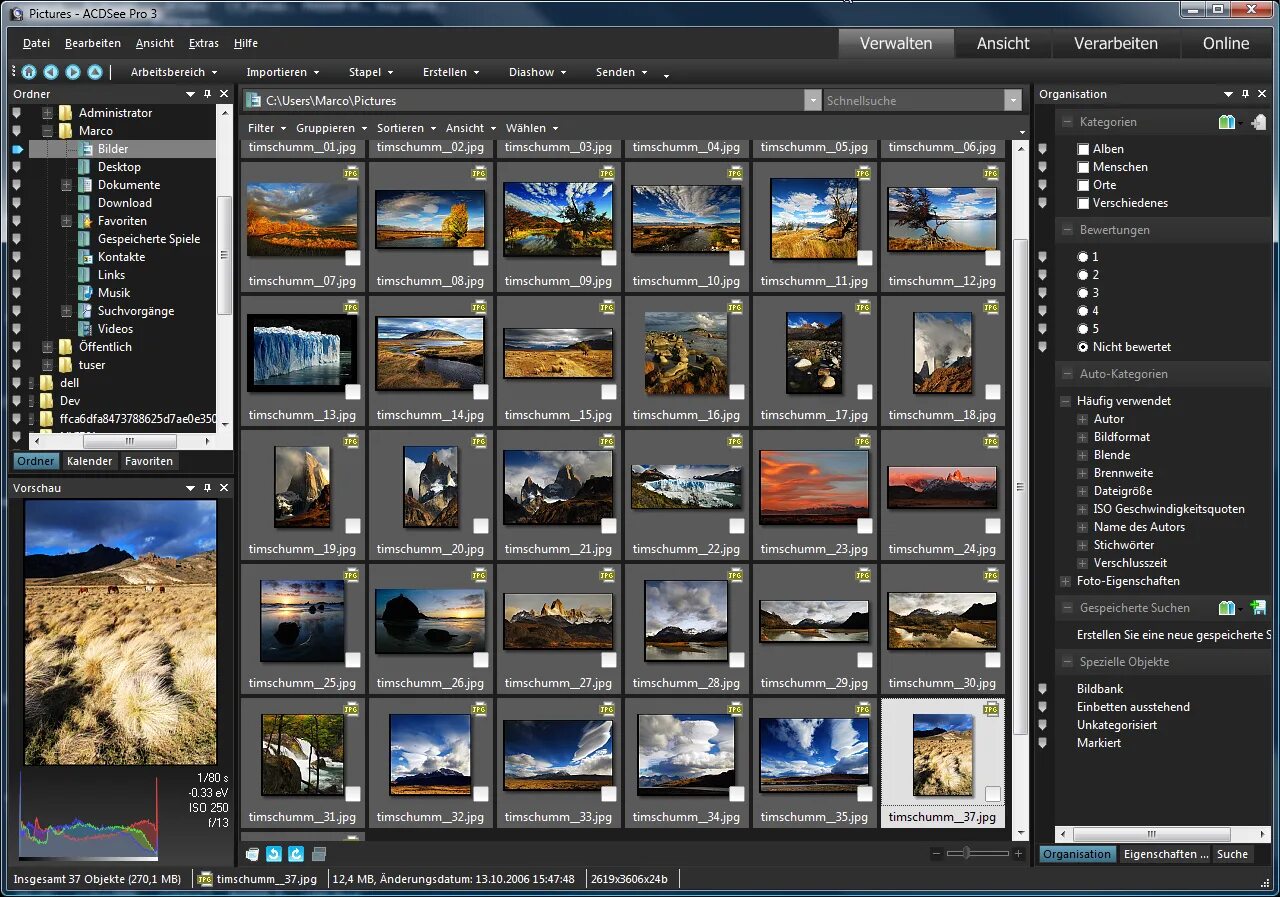Open the Extras menu
Viewport: 1280px width, 897px height.
(x=204, y=43)
